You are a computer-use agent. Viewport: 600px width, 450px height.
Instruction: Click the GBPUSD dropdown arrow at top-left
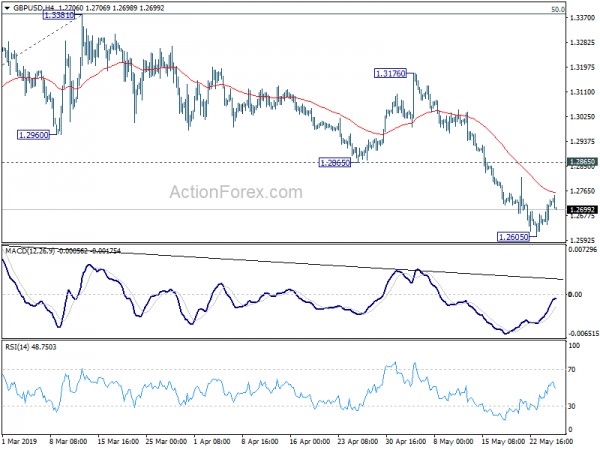pos(7,8)
